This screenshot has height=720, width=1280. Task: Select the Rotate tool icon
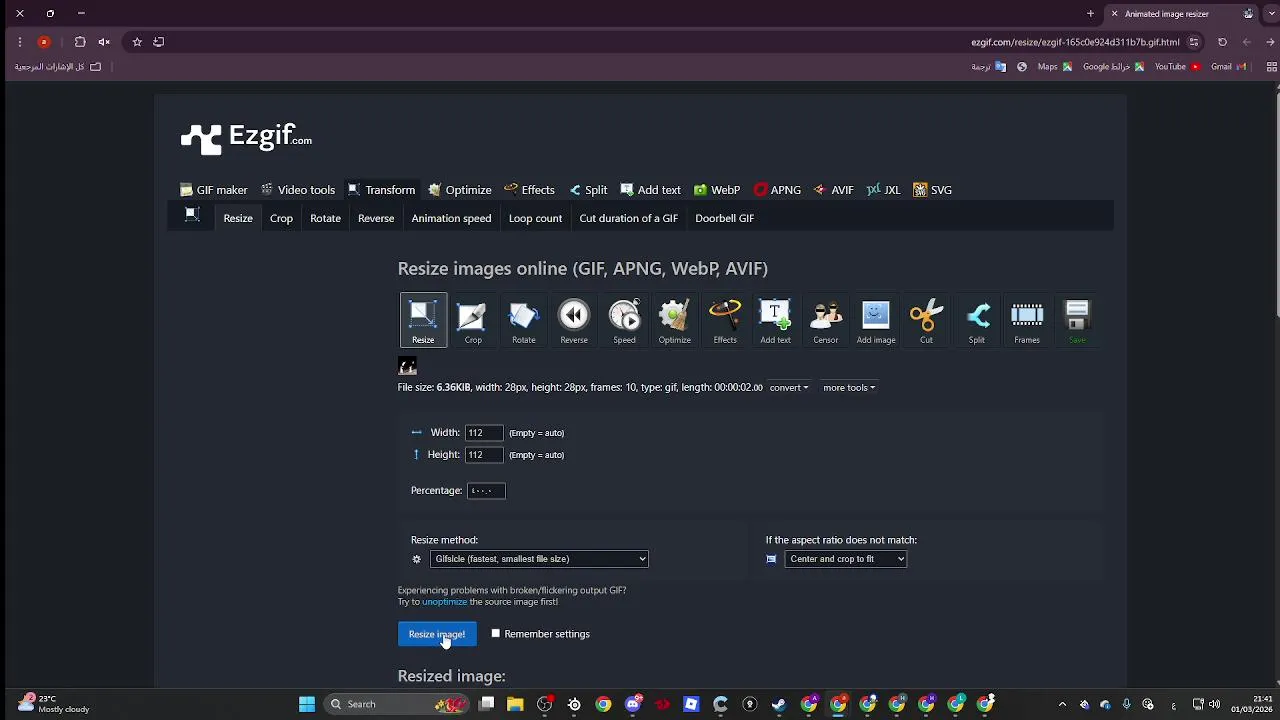(x=524, y=322)
